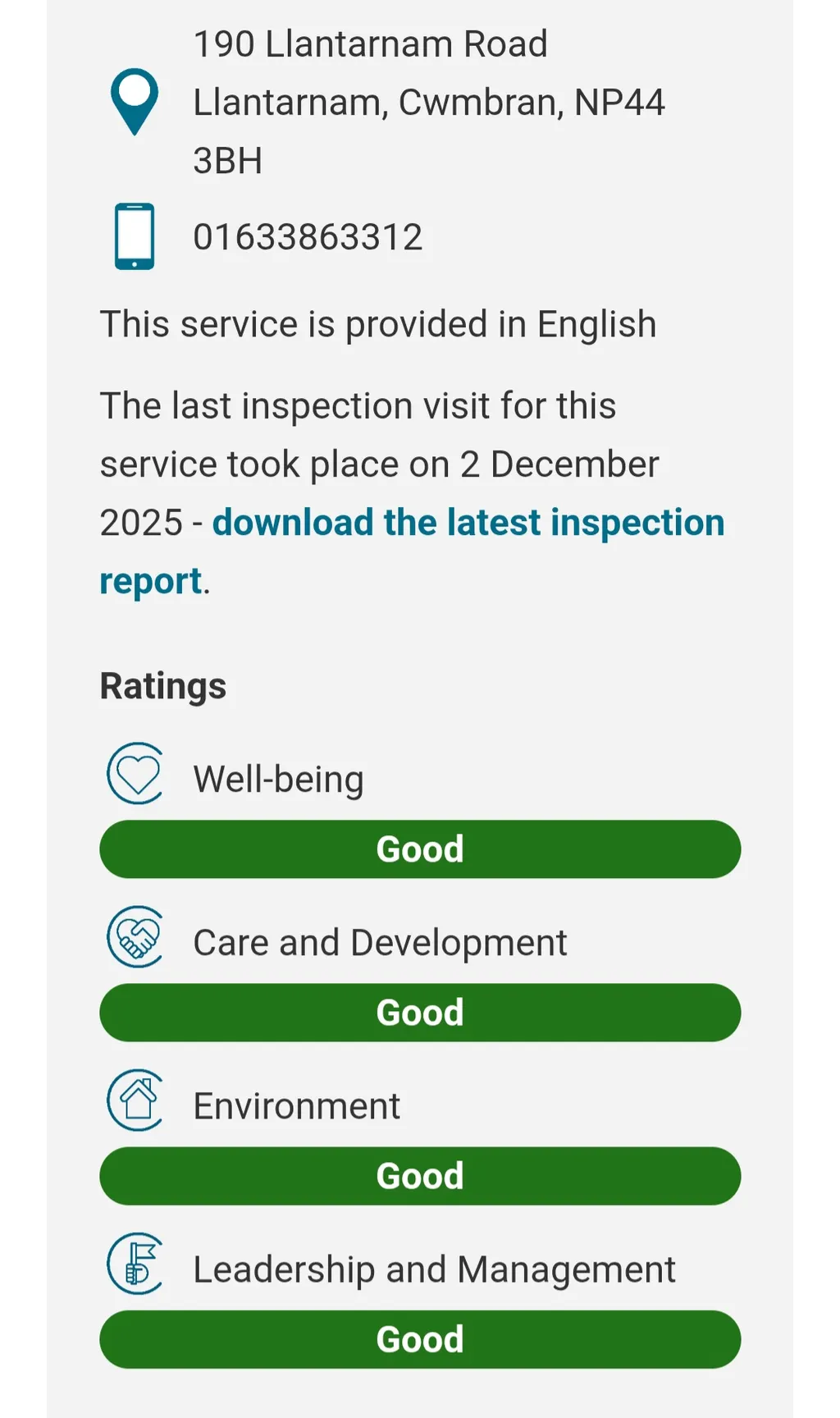Viewport: 840px width, 1418px height.
Task: Tap the mobile phone icon
Action: 134,236
